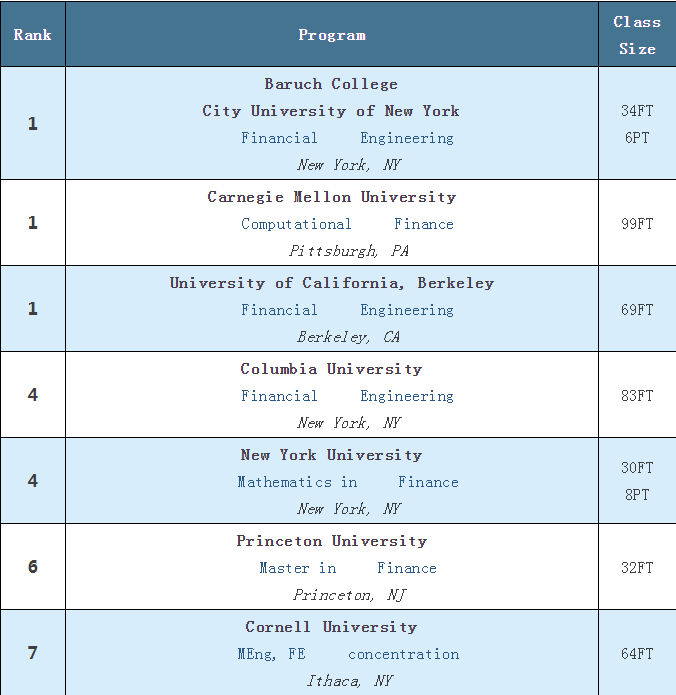
Task: Click the Rank column header
Action: coord(32,35)
